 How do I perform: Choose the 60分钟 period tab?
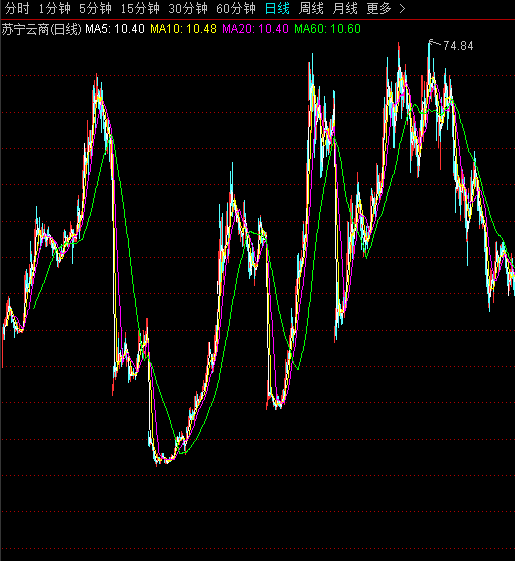(236, 9)
